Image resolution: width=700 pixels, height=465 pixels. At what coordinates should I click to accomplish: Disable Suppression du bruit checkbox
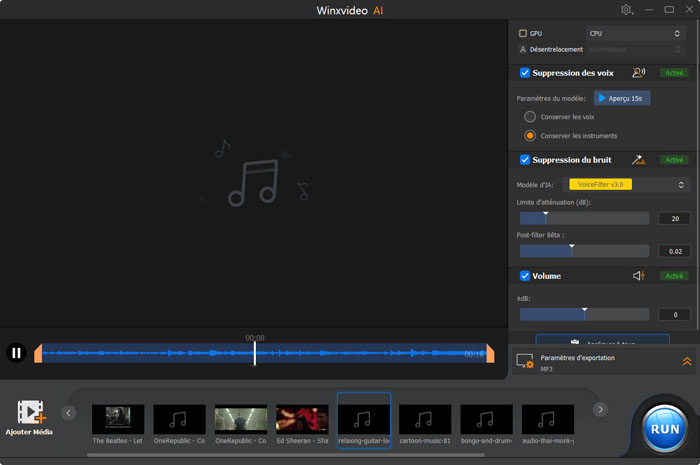click(x=525, y=160)
